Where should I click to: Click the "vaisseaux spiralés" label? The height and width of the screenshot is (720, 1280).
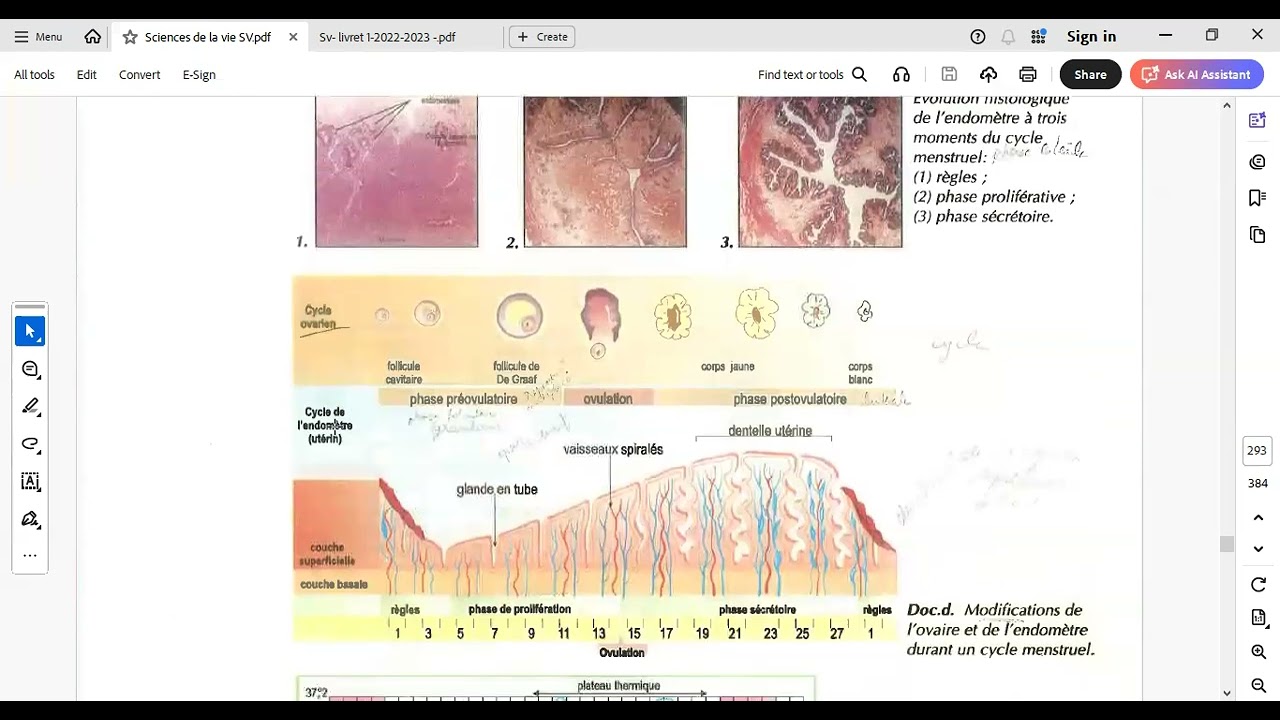pyautogui.click(x=613, y=450)
